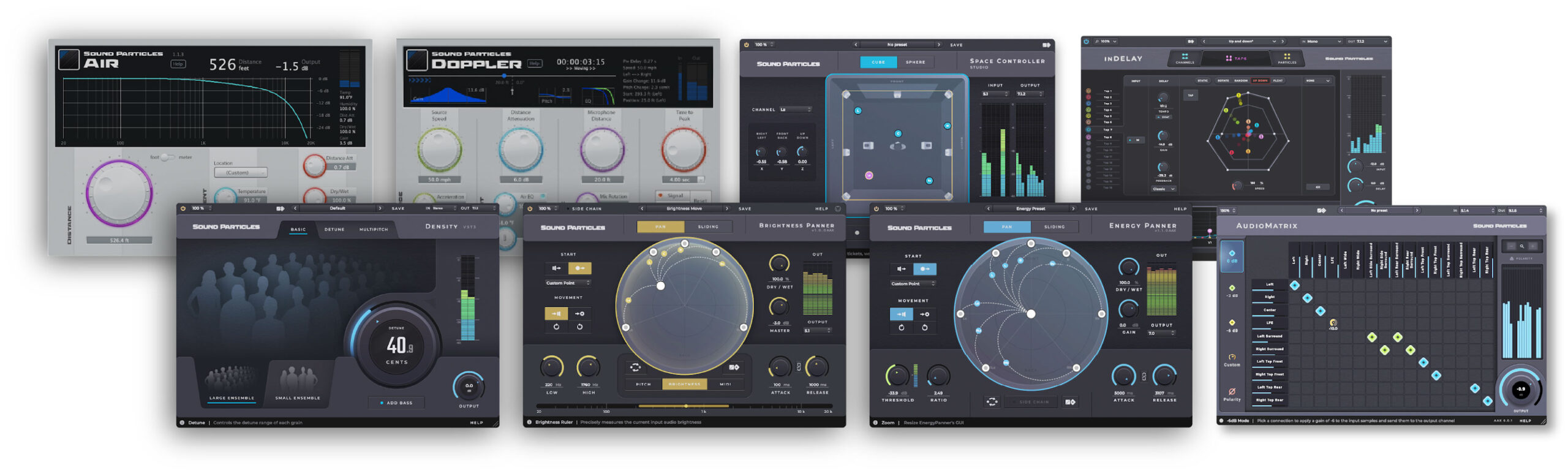Screen dimensions: 1568x476
Task: Toggle the Tap 1 enable circle in InDelay
Action: pyautogui.click(x=1088, y=91)
